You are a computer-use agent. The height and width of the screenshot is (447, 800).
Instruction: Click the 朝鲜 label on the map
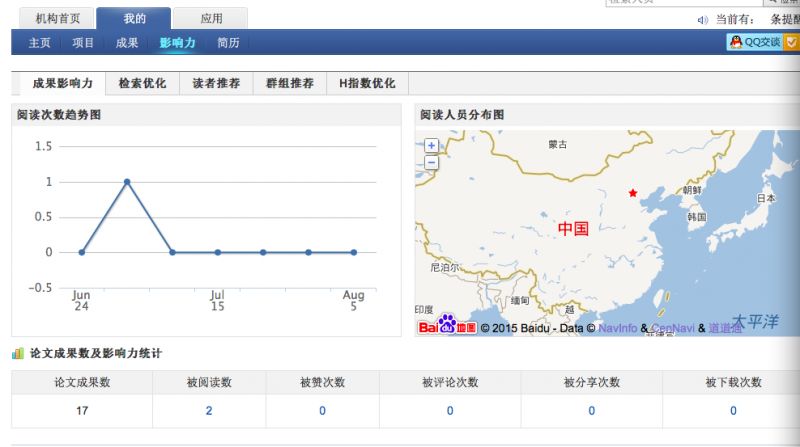point(692,190)
